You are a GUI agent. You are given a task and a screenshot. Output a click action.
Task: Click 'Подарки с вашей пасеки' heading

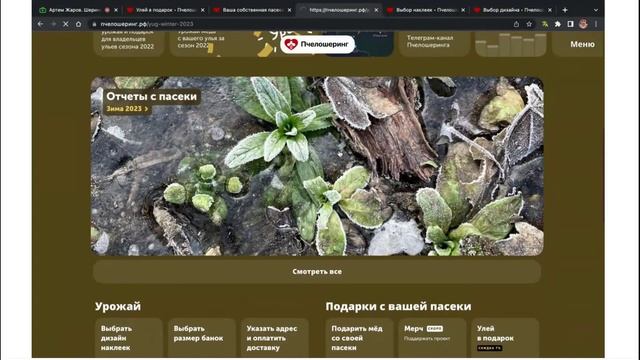click(x=398, y=306)
